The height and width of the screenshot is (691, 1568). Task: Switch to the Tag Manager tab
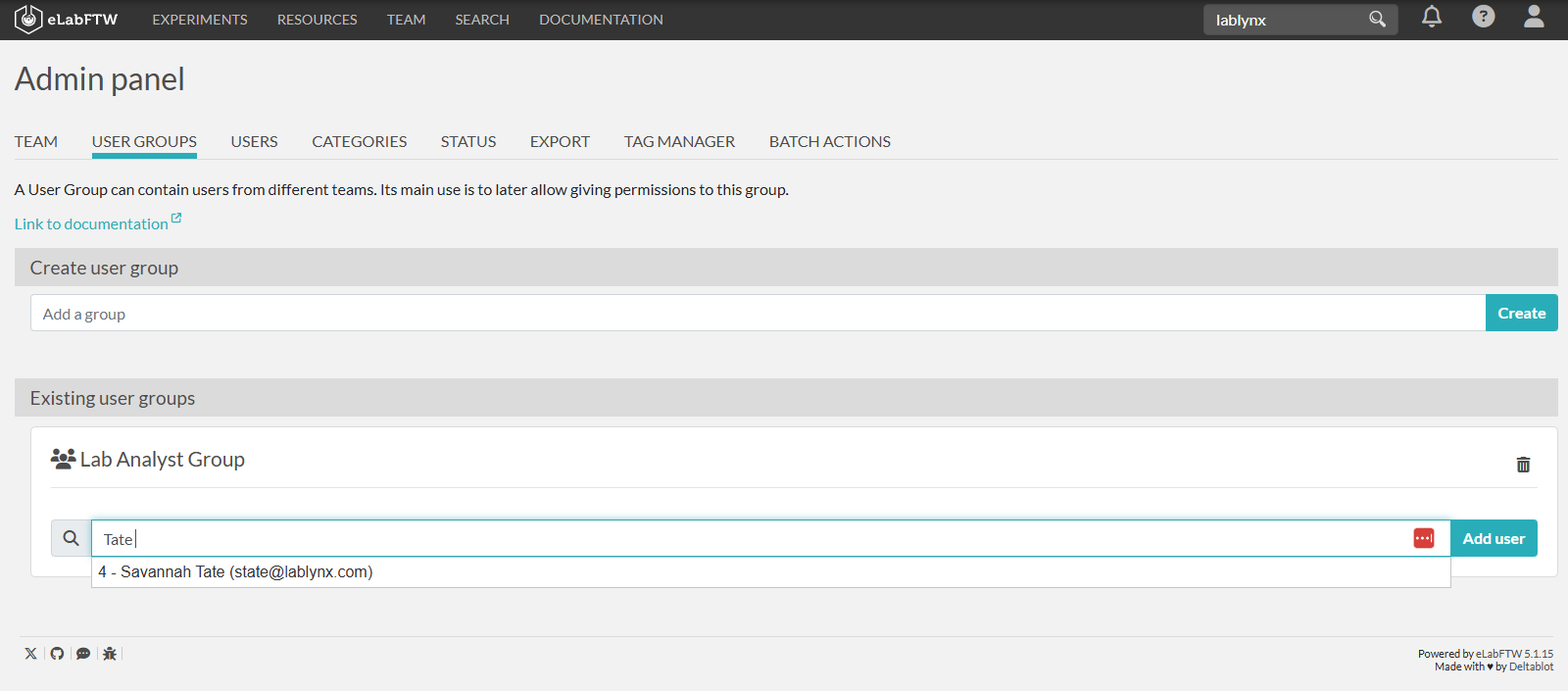[679, 142]
